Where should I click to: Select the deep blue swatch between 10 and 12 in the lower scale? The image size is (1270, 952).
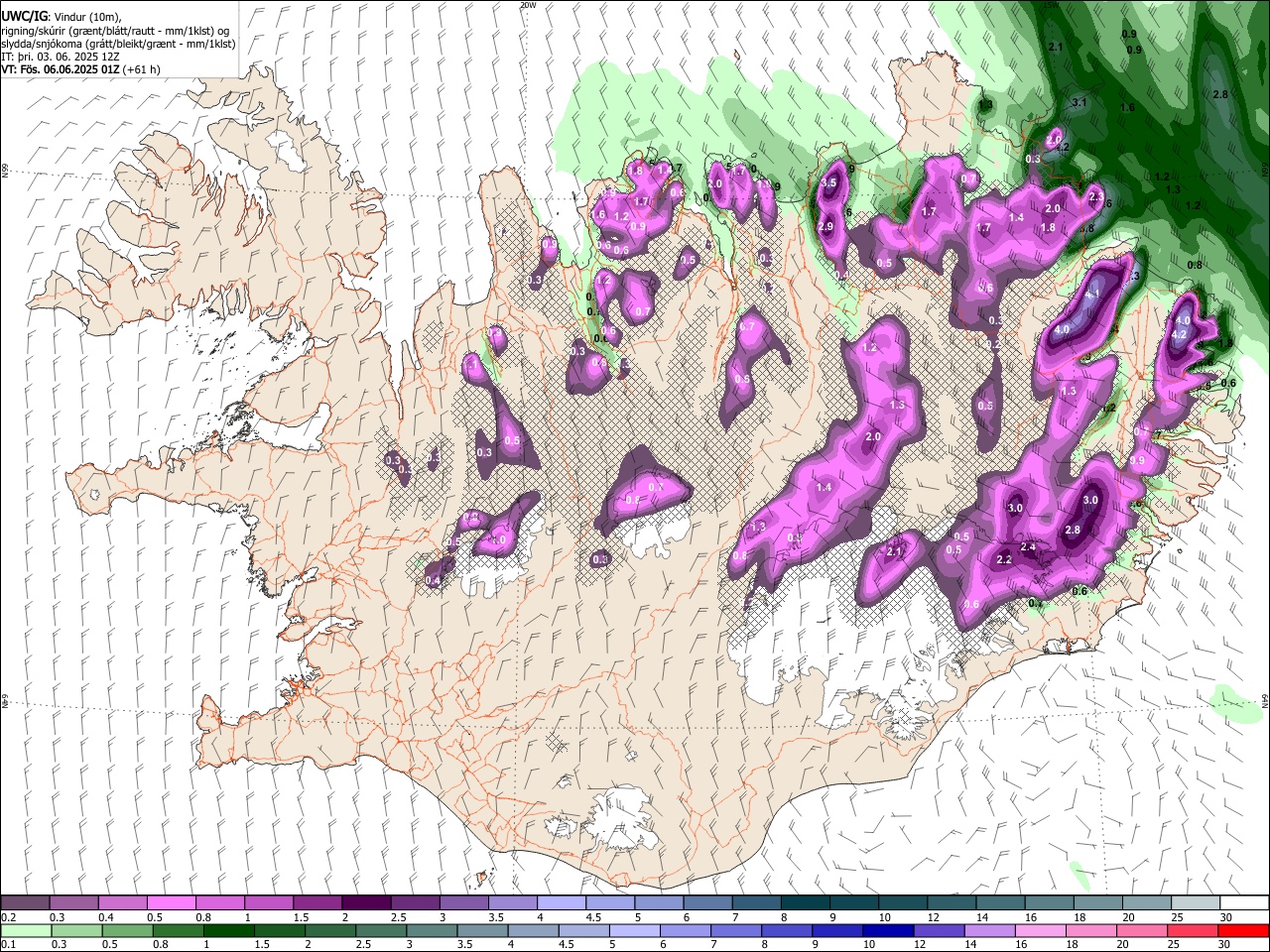pos(888,930)
